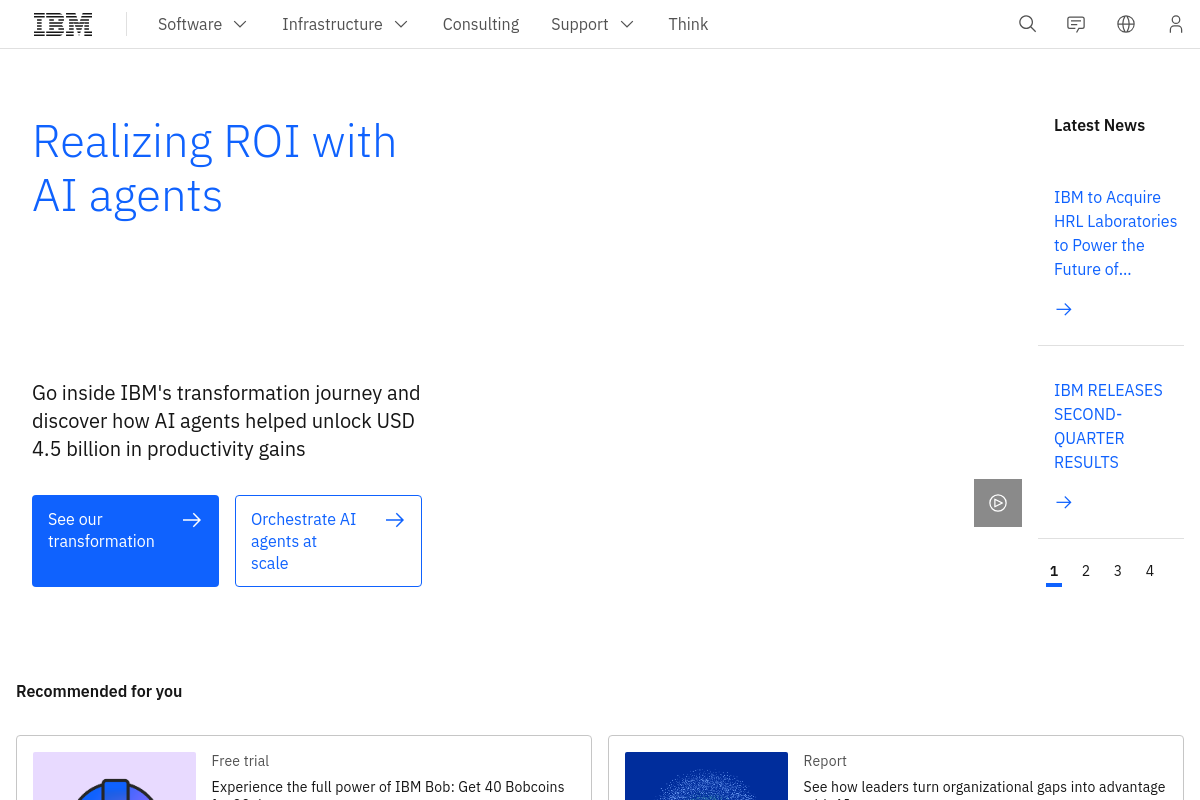Expand the Software dropdown menu
1200x800 pixels.
point(203,24)
